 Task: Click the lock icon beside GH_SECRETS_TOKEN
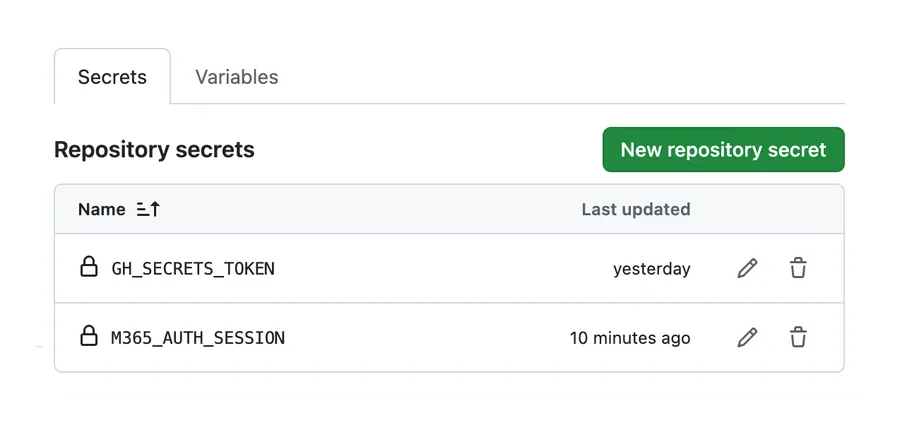[x=88, y=267]
